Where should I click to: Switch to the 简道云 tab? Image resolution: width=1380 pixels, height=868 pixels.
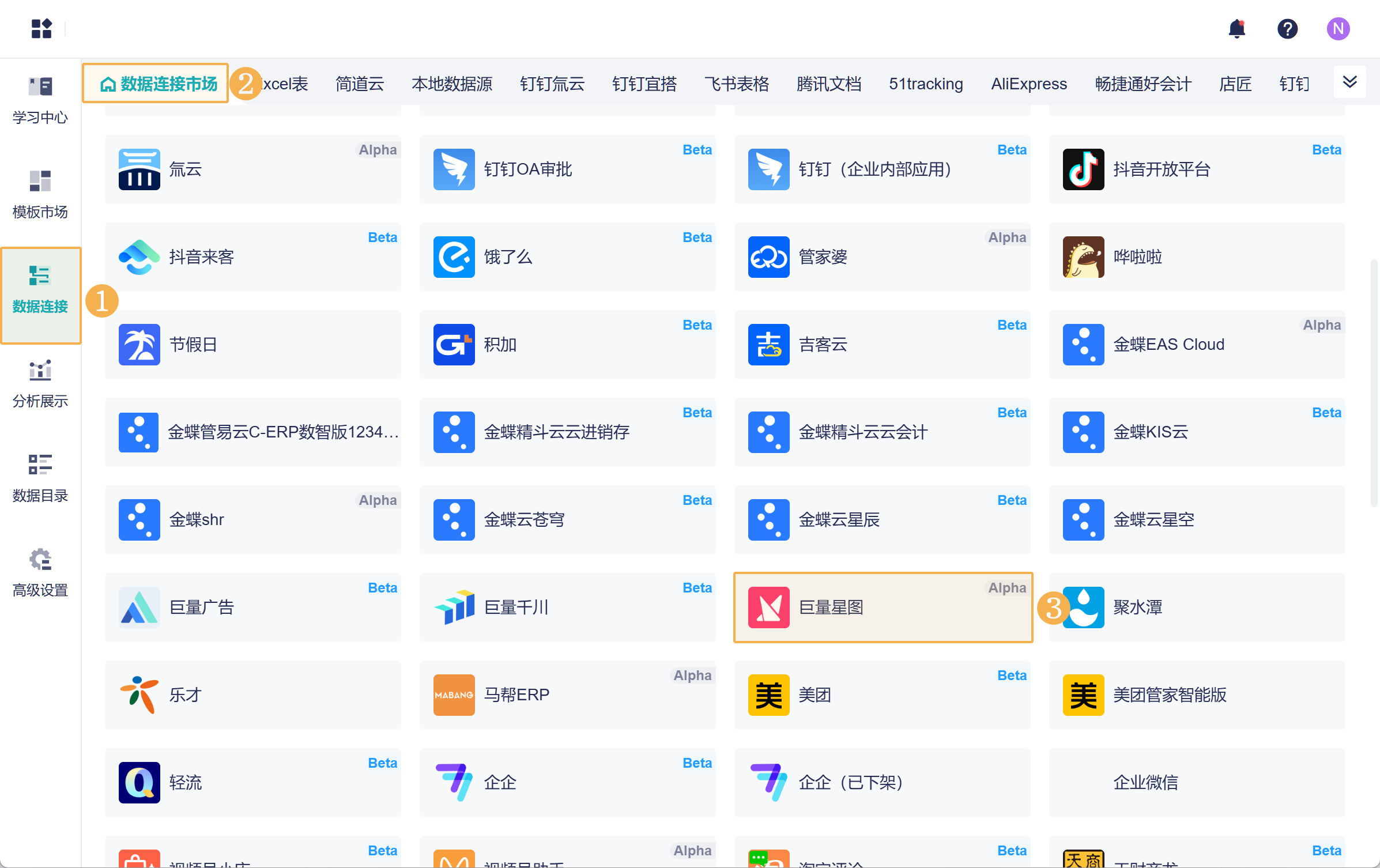tap(360, 84)
